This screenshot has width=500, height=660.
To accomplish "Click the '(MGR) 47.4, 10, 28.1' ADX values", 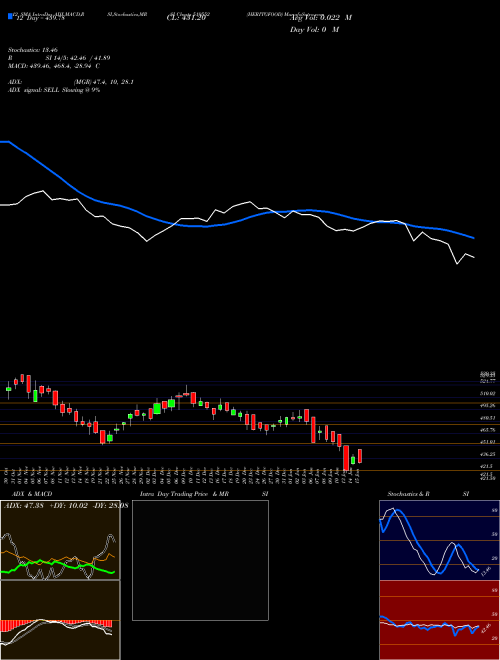I will 104,82.
